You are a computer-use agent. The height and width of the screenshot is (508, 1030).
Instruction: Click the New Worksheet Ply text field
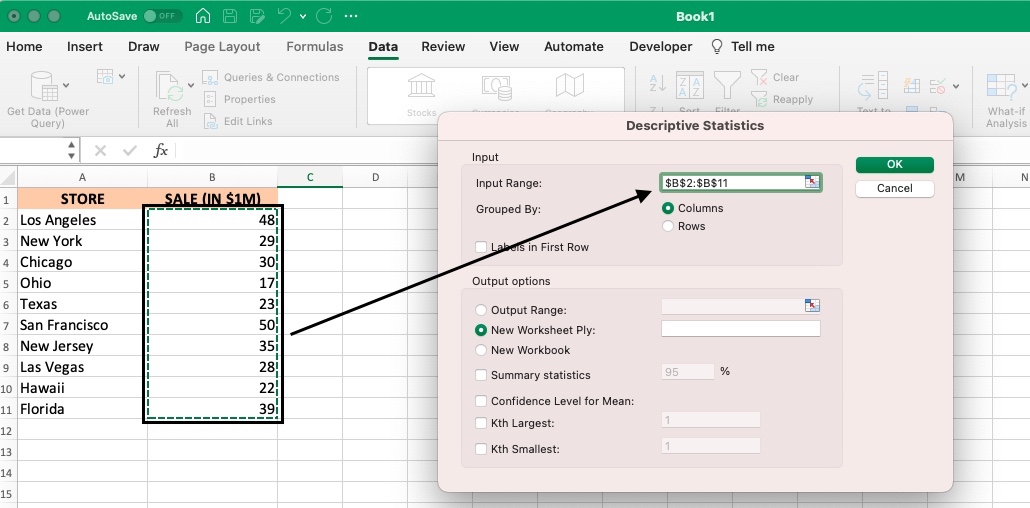tap(741, 329)
